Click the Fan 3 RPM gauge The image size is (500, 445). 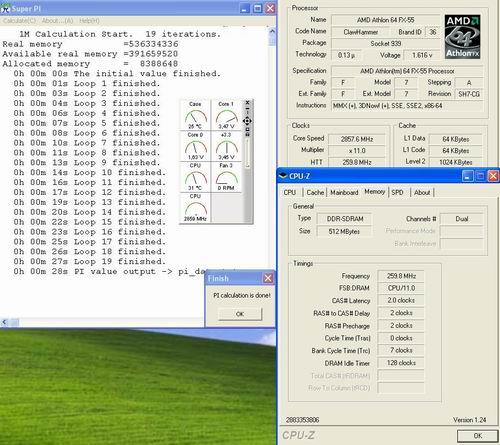click(x=226, y=177)
